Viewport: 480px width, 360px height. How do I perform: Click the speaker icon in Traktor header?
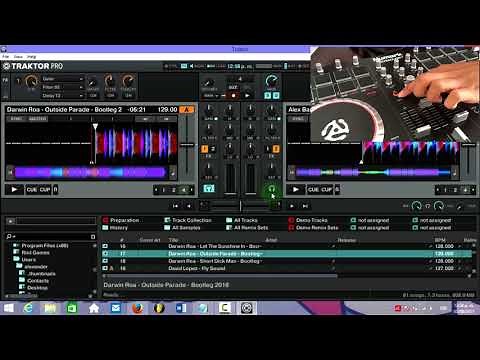click(x=191, y=66)
